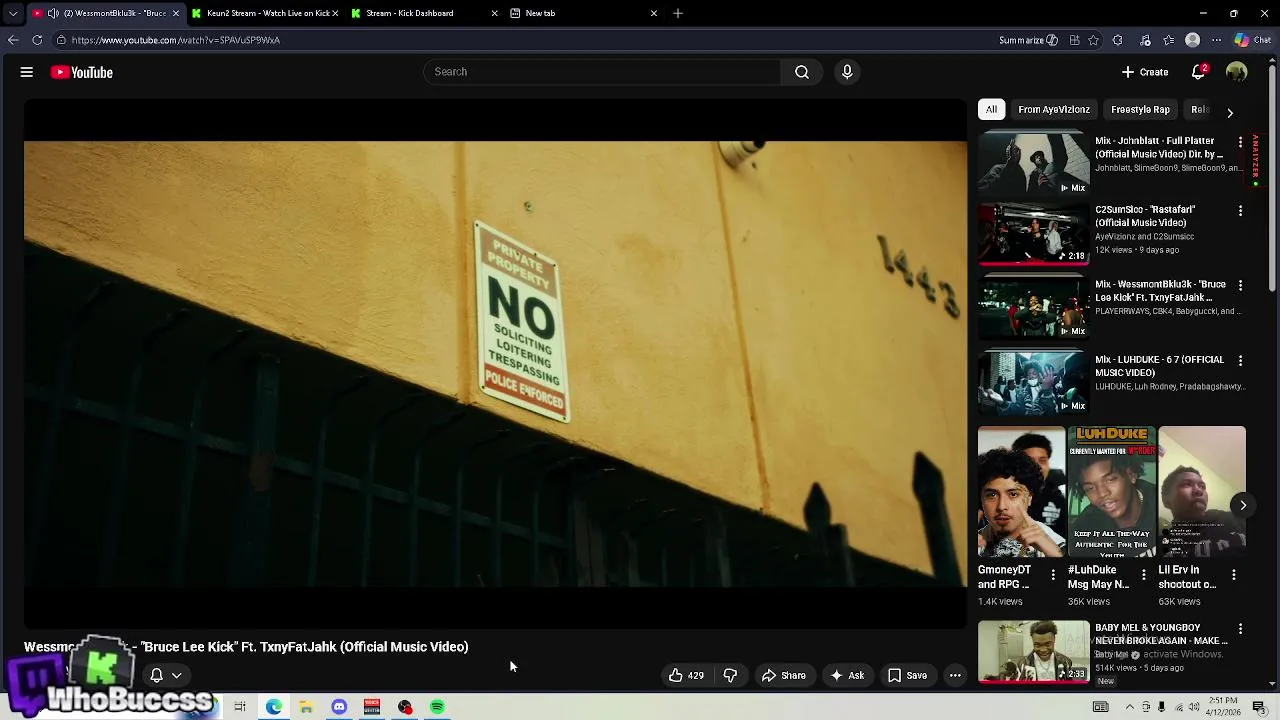Select the Freestyle Rap filter chip

click(1140, 109)
